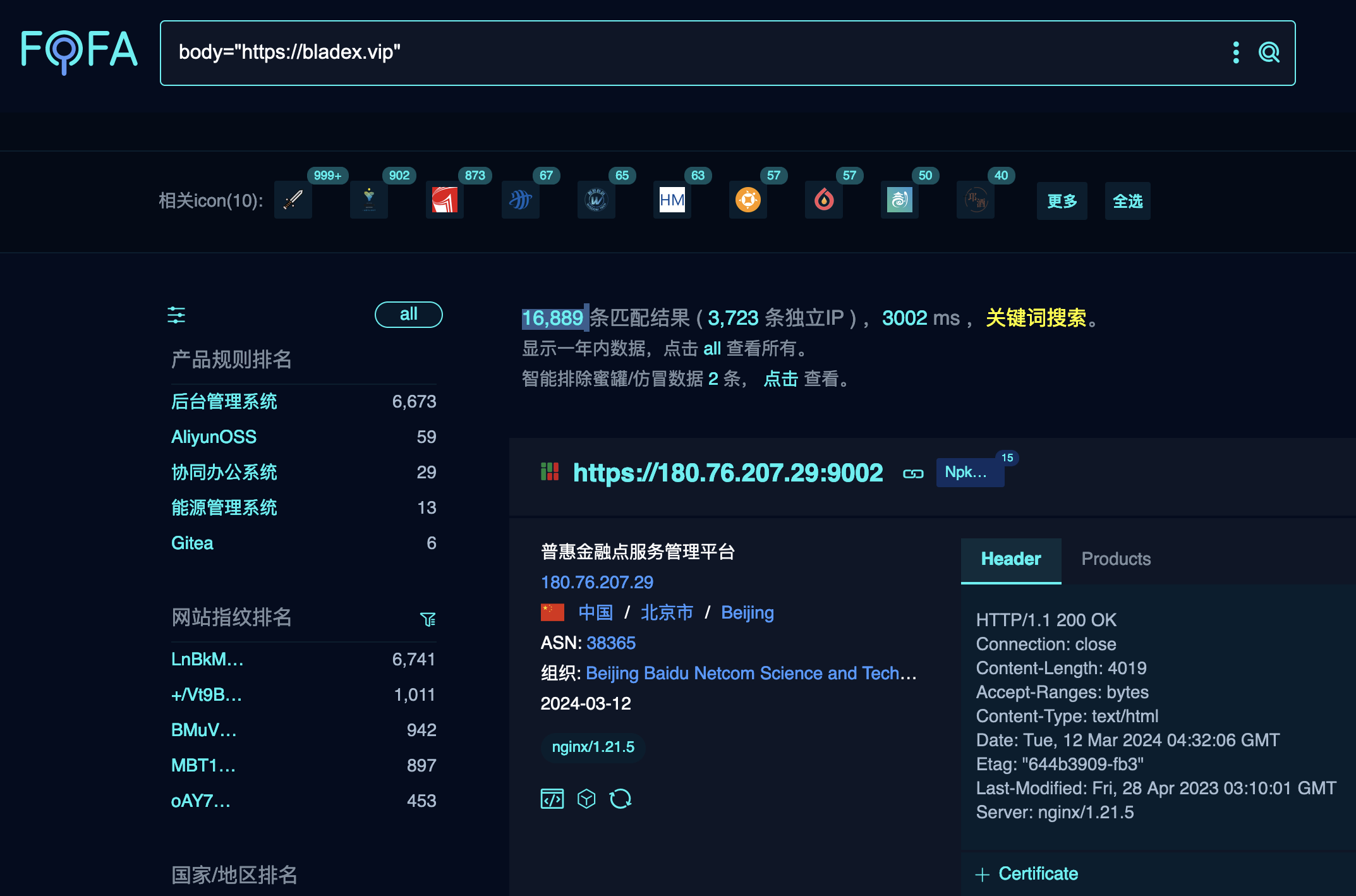This screenshot has width=1356, height=896.
Task: Run the search with the magnifier icon
Action: tap(1269, 53)
